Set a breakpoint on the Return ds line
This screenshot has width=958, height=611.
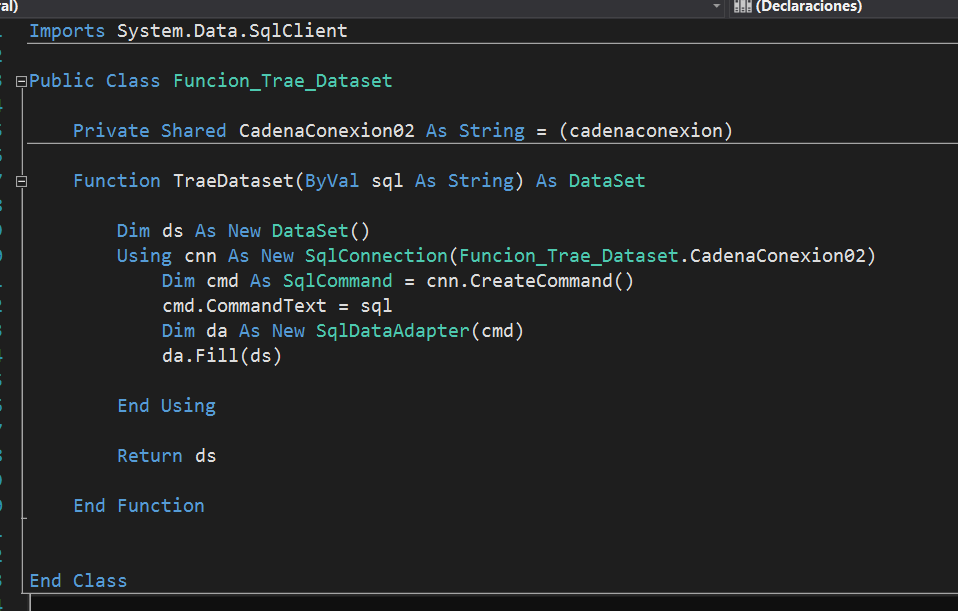coord(7,455)
